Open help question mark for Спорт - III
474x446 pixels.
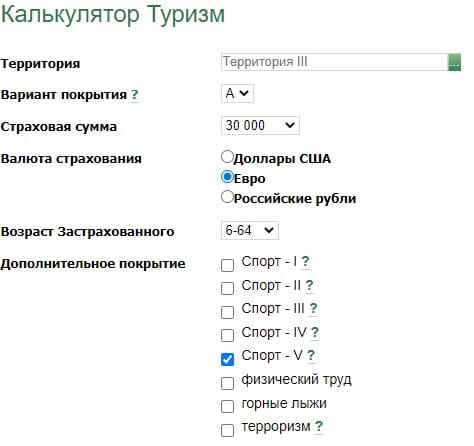pyautogui.click(x=313, y=309)
